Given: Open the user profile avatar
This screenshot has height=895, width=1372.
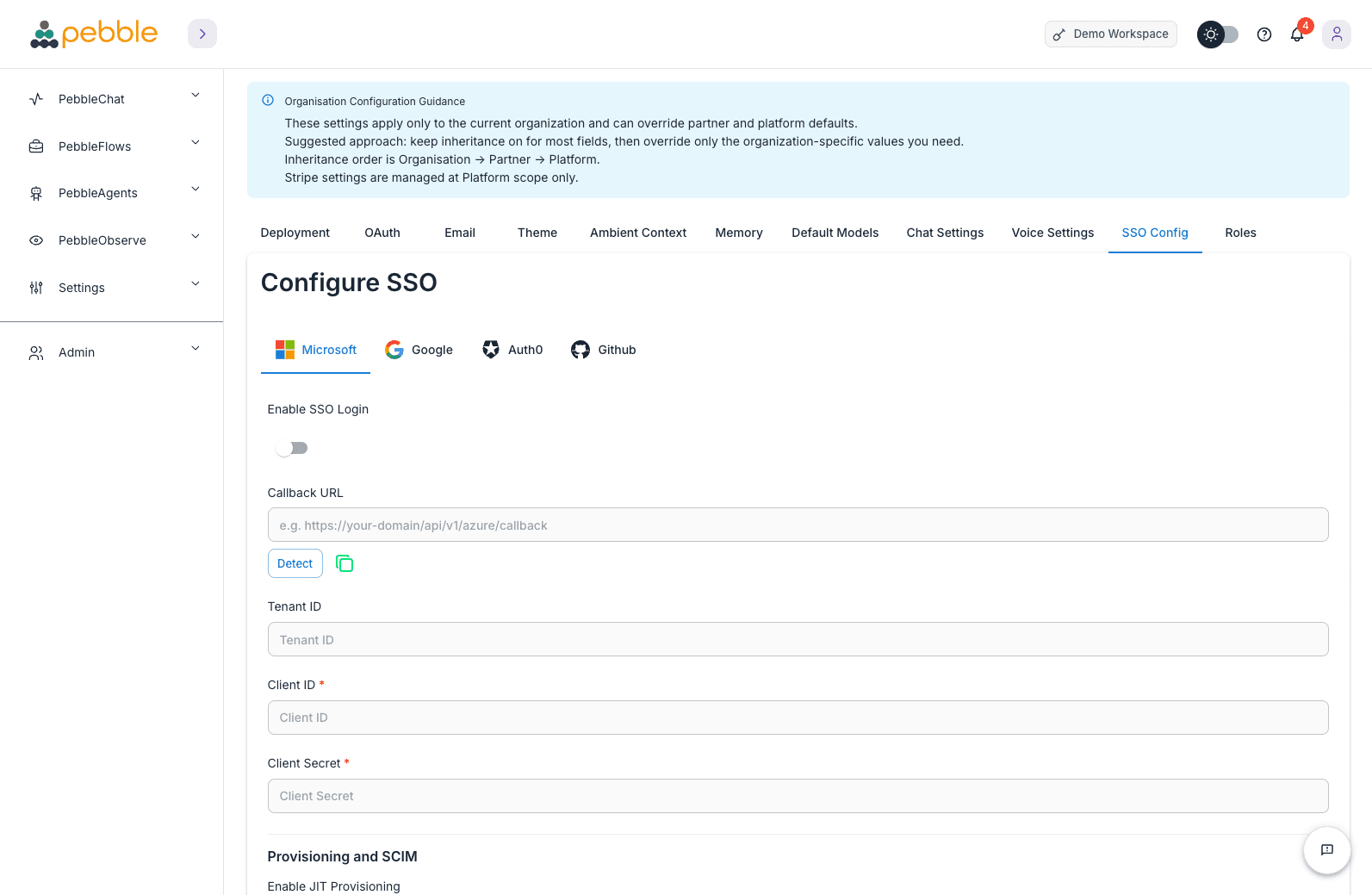Looking at the screenshot, I should pos(1337,34).
